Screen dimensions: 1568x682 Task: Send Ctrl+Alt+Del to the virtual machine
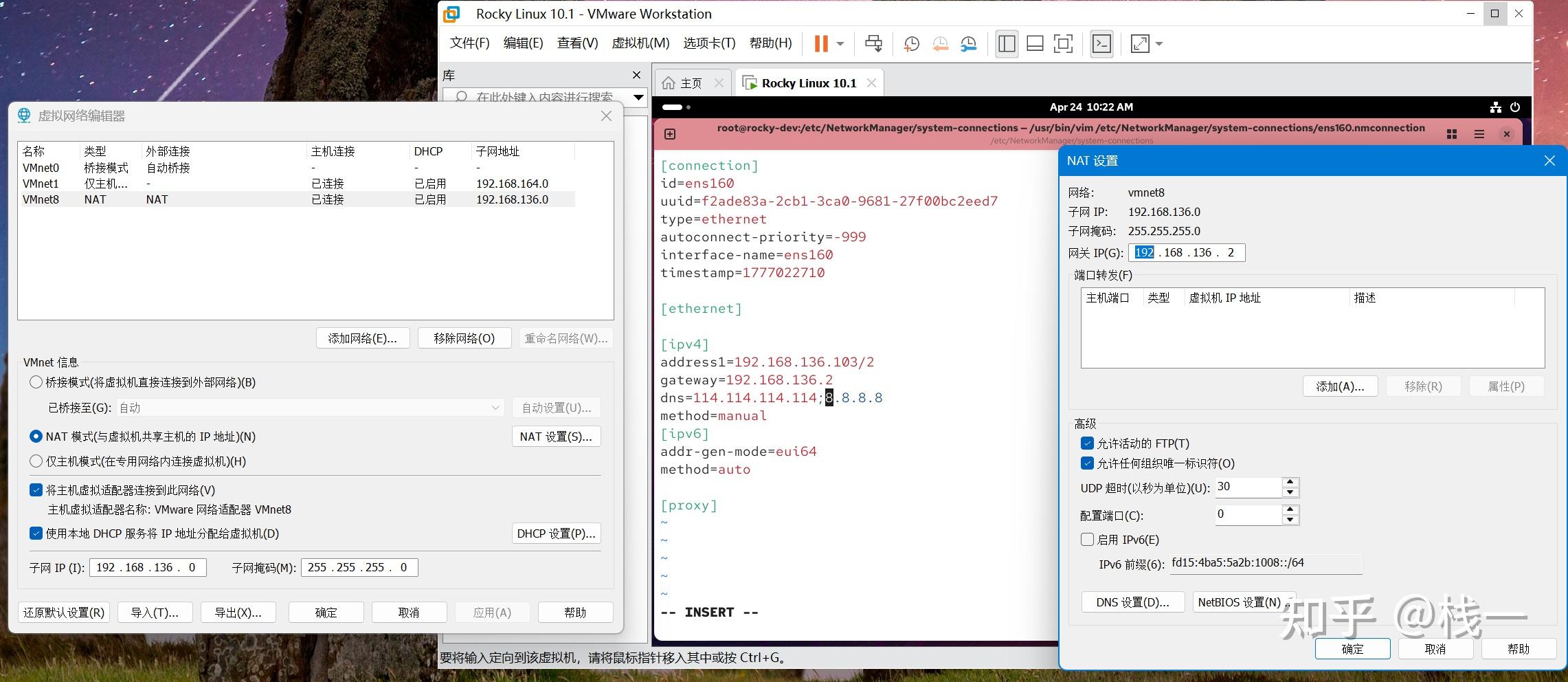[873, 44]
